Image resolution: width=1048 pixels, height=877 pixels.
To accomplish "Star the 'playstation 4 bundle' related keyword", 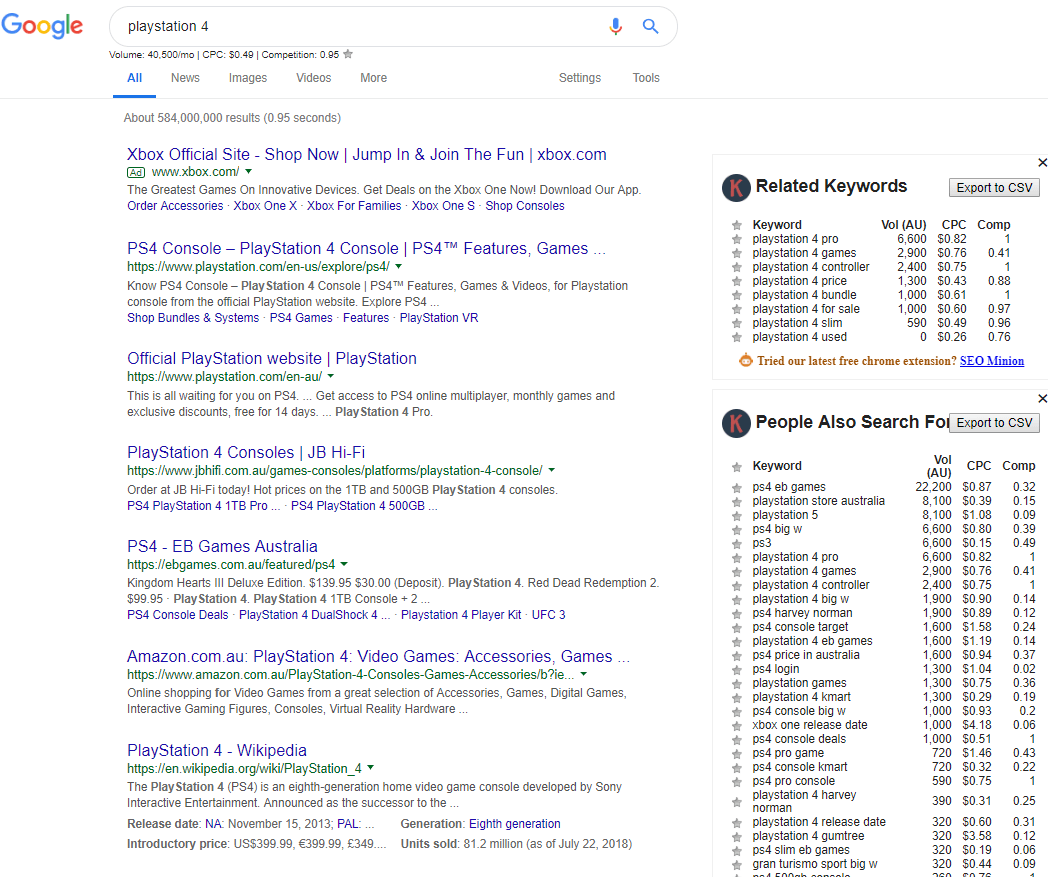I will [x=737, y=295].
